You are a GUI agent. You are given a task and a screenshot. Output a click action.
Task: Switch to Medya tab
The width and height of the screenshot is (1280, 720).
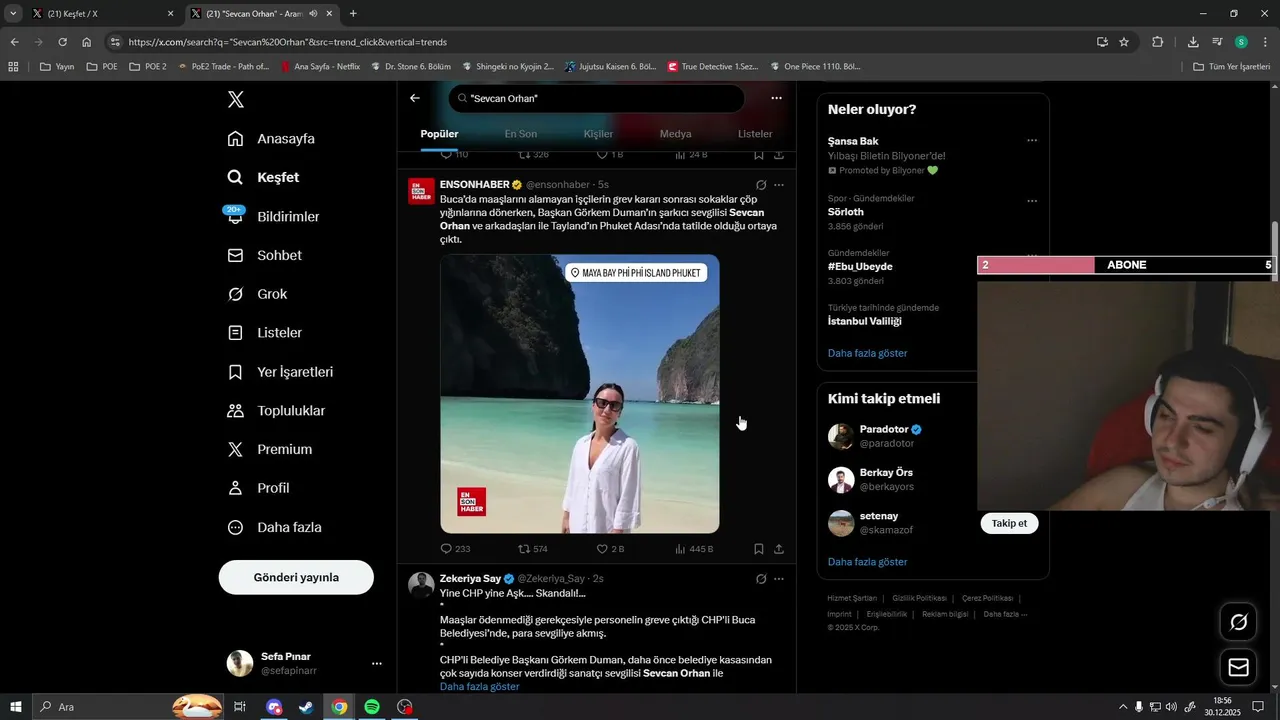[x=675, y=134]
